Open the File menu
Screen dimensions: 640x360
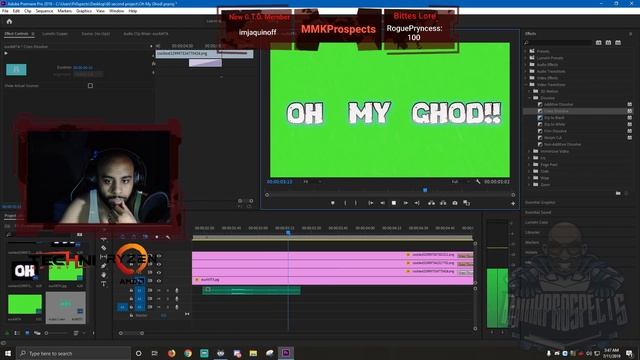click(x=5, y=11)
